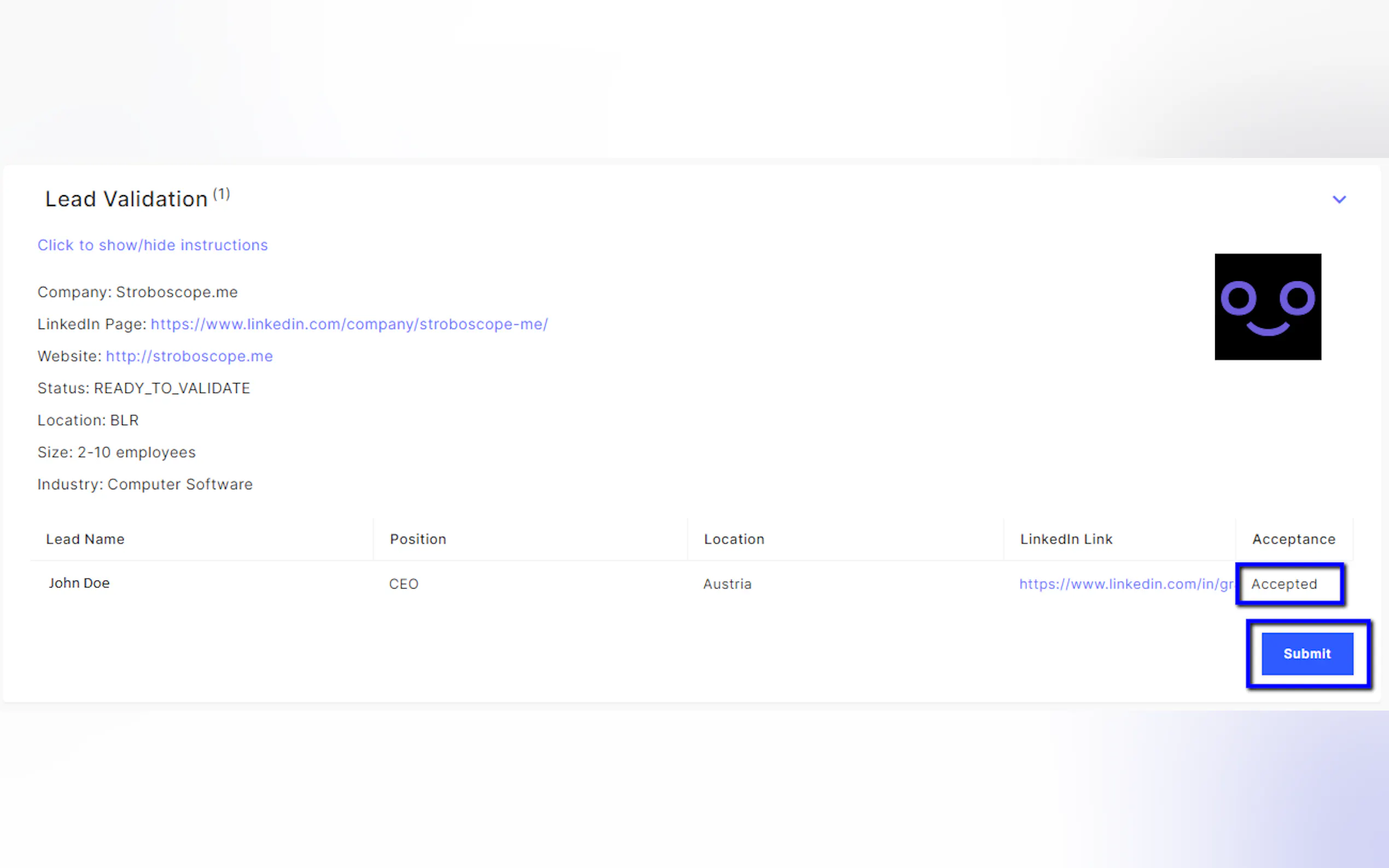Click the Austria location cell
Screen dimensions: 1389x868
tap(727, 584)
